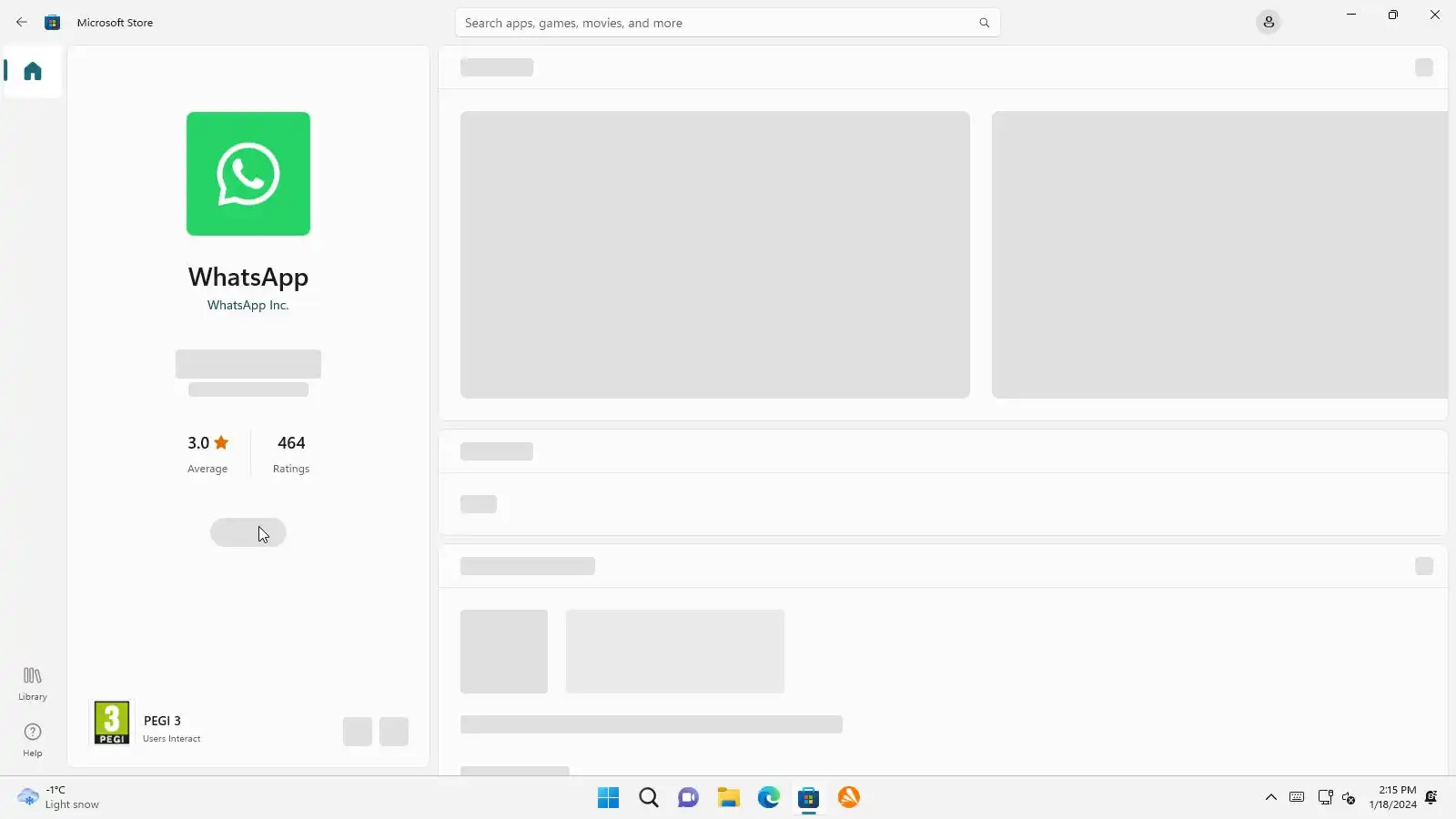Screen dimensions: 1456x819
Task: Click the Microsoft Store title bar icon
Action: [x=53, y=22]
